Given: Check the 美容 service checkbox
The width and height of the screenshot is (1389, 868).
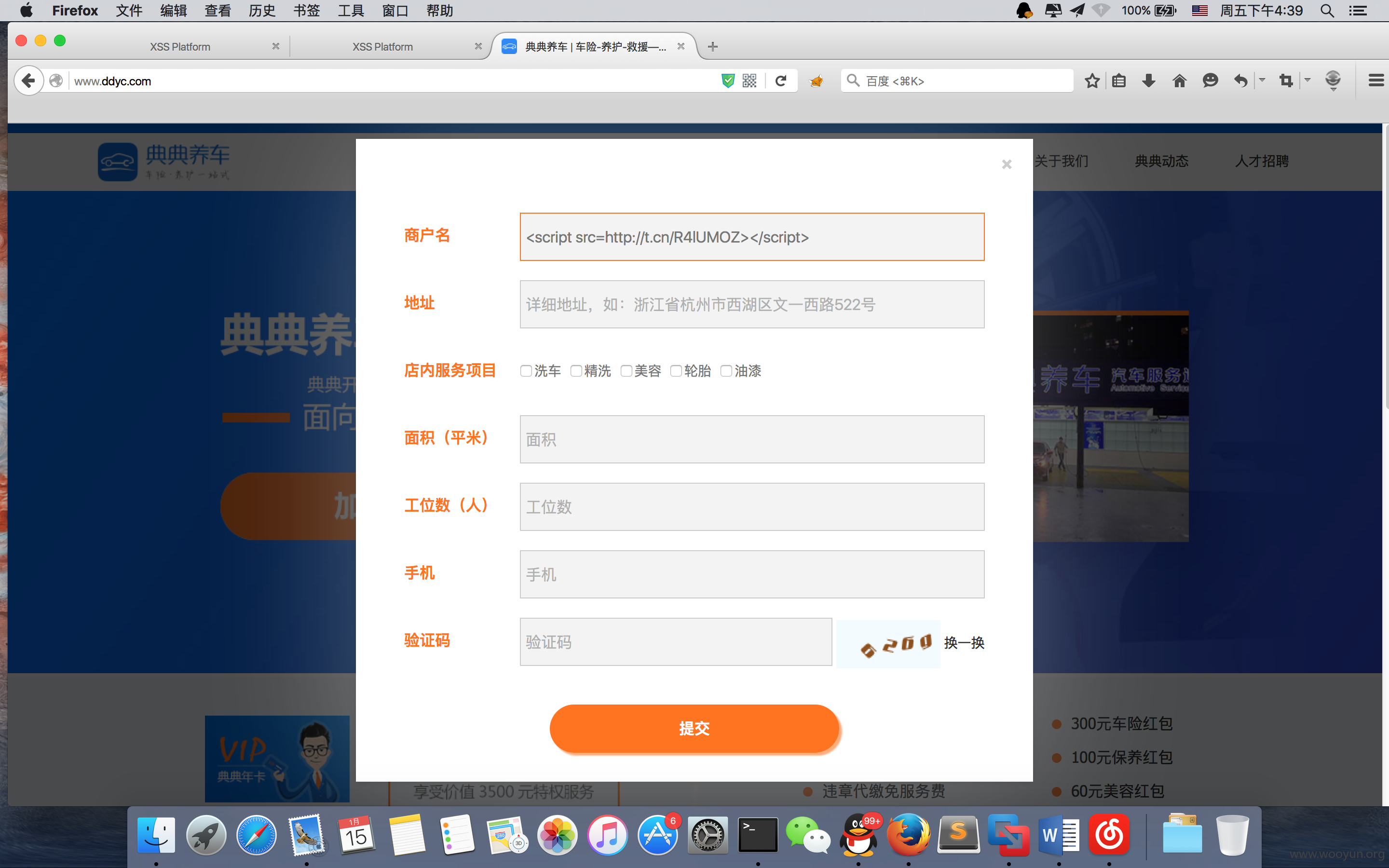Looking at the screenshot, I should [x=626, y=371].
